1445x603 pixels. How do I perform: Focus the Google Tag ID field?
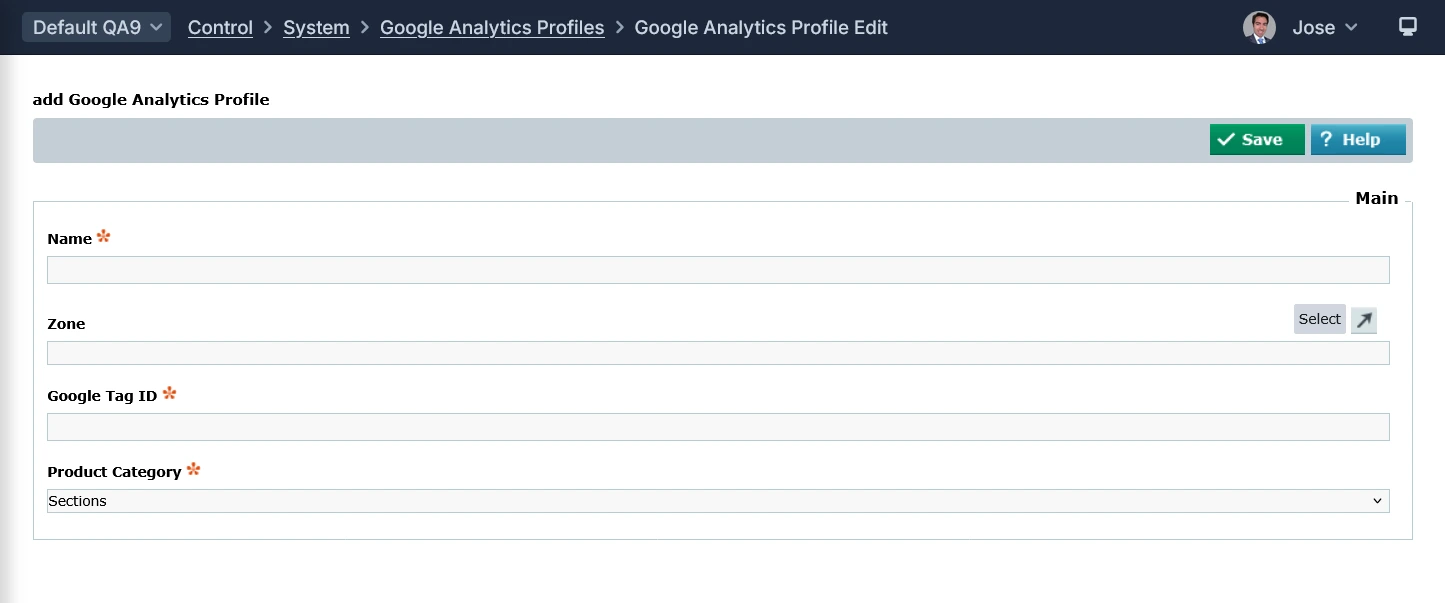(x=717, y=427)
